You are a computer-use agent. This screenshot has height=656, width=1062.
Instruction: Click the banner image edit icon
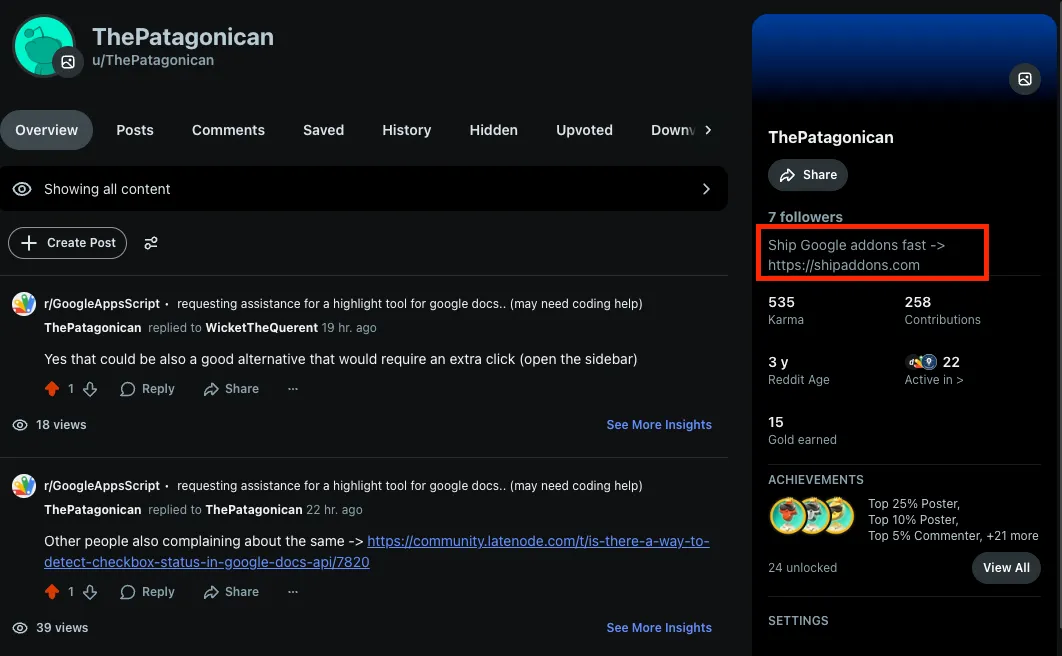coord(1024,79)
